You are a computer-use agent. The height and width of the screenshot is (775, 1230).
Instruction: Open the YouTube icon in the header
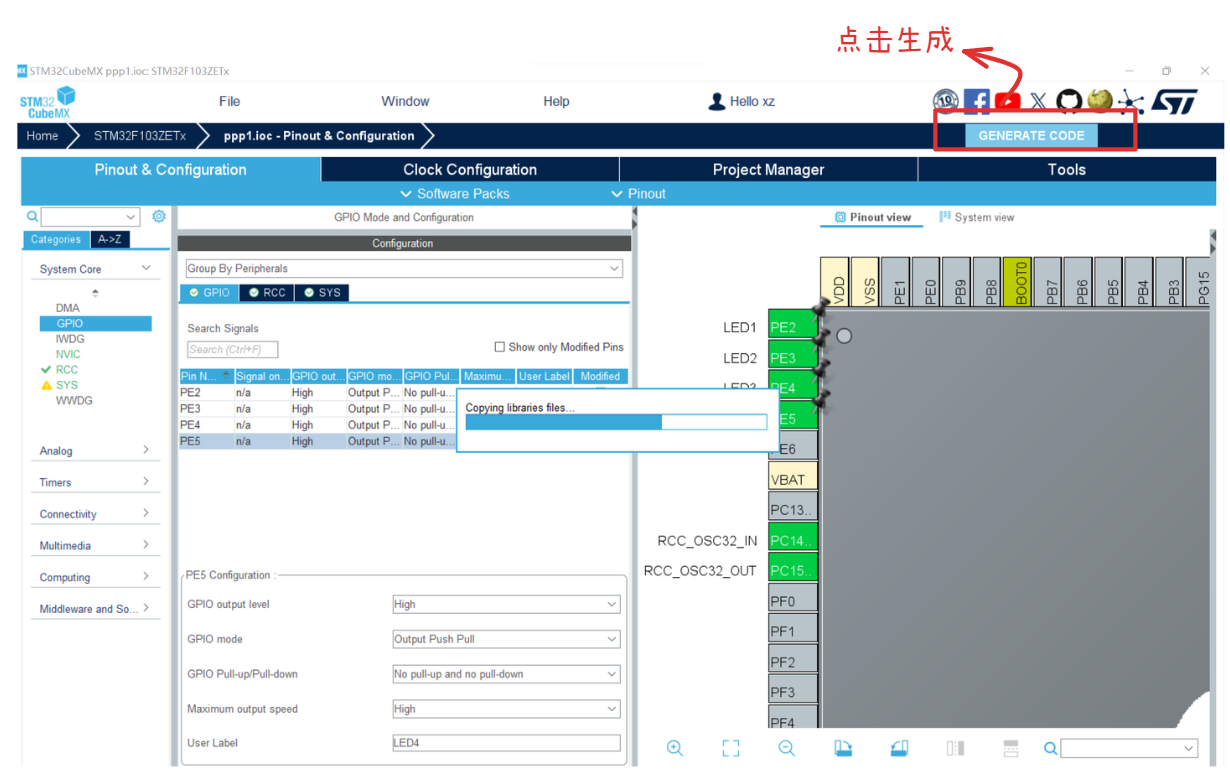[x=1008, y=101]
